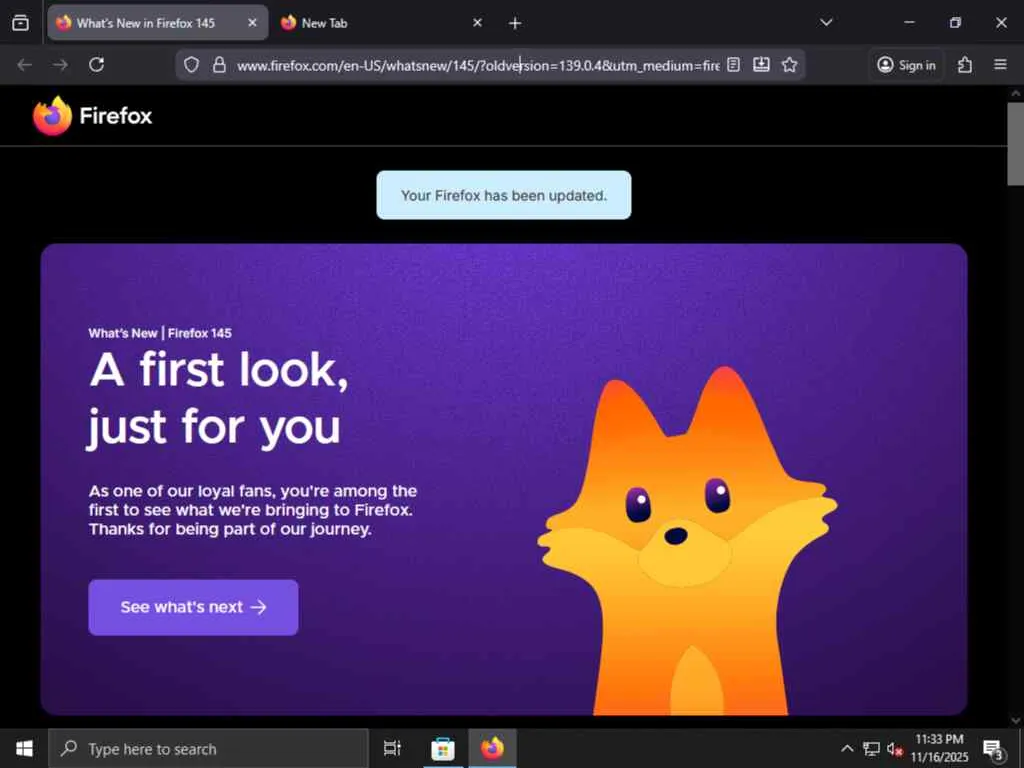Close the New Tab tab
The width and height of the screenshot is (1024, 768).
[x=477, y=23]
